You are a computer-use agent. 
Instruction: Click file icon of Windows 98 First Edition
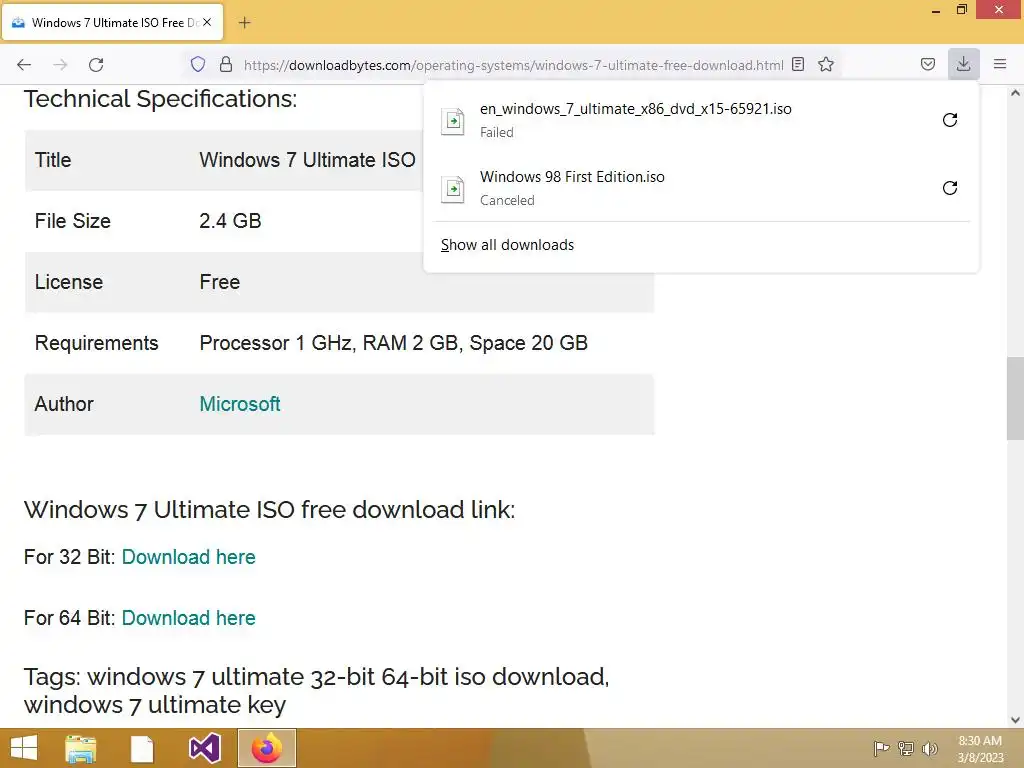453,189
